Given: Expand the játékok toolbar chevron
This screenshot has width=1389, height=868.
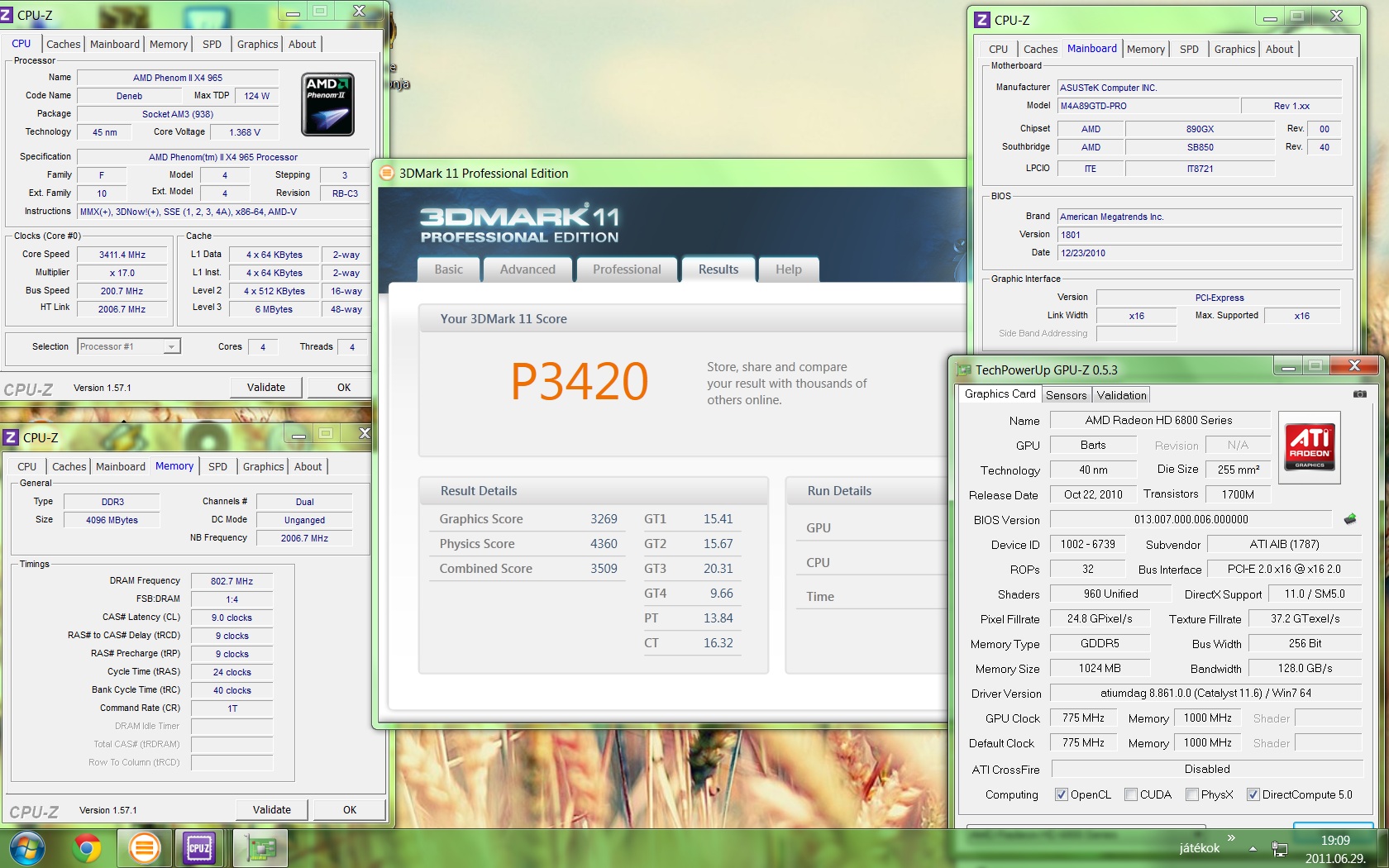Looking at the screenshot, I should [1231, 838].
